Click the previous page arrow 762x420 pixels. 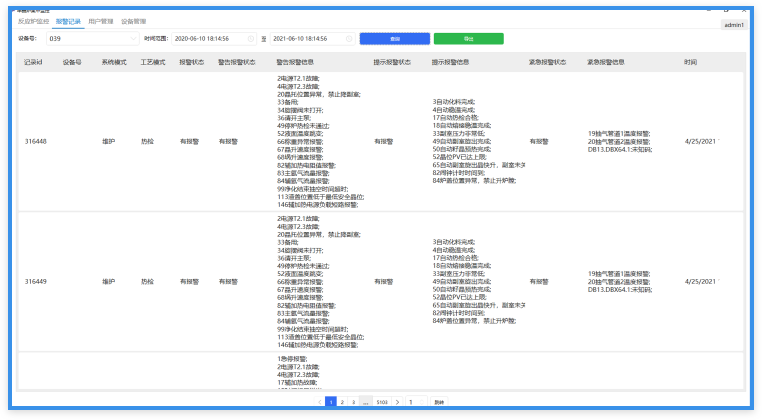pyautogui.click(x=320, y=401)
